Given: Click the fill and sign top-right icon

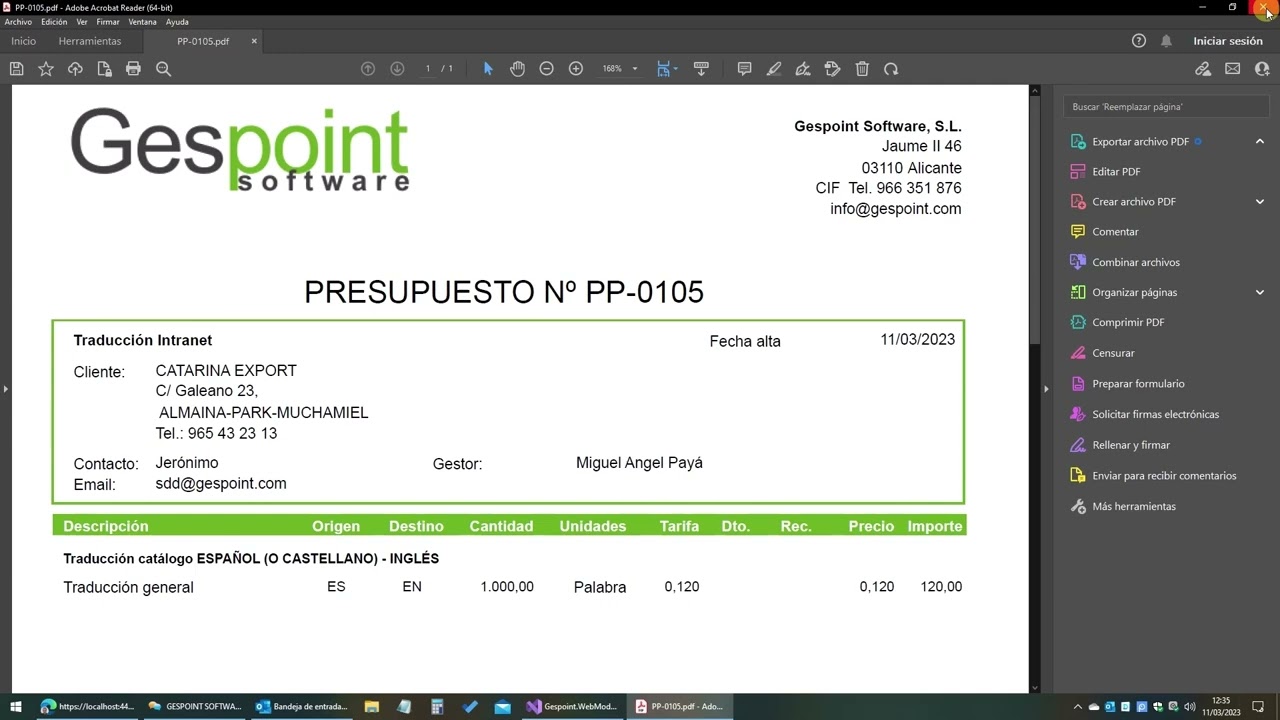Looking at the screenshot, I should click(x=1203, y=69).
